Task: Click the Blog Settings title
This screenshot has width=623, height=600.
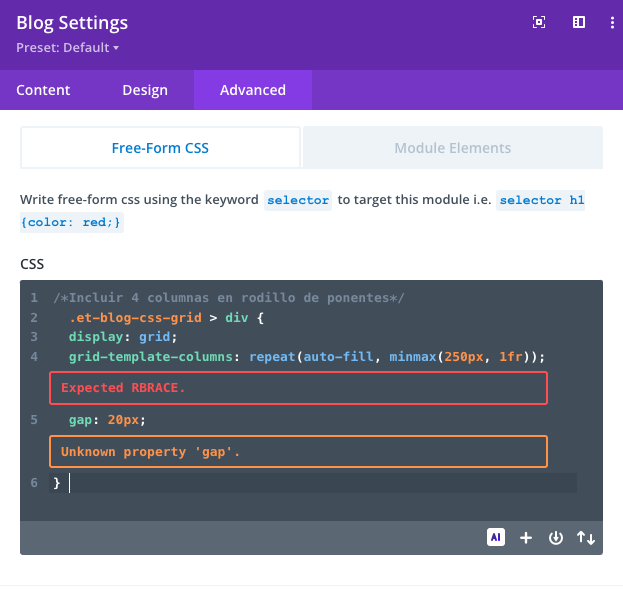Action: point(72,23)
